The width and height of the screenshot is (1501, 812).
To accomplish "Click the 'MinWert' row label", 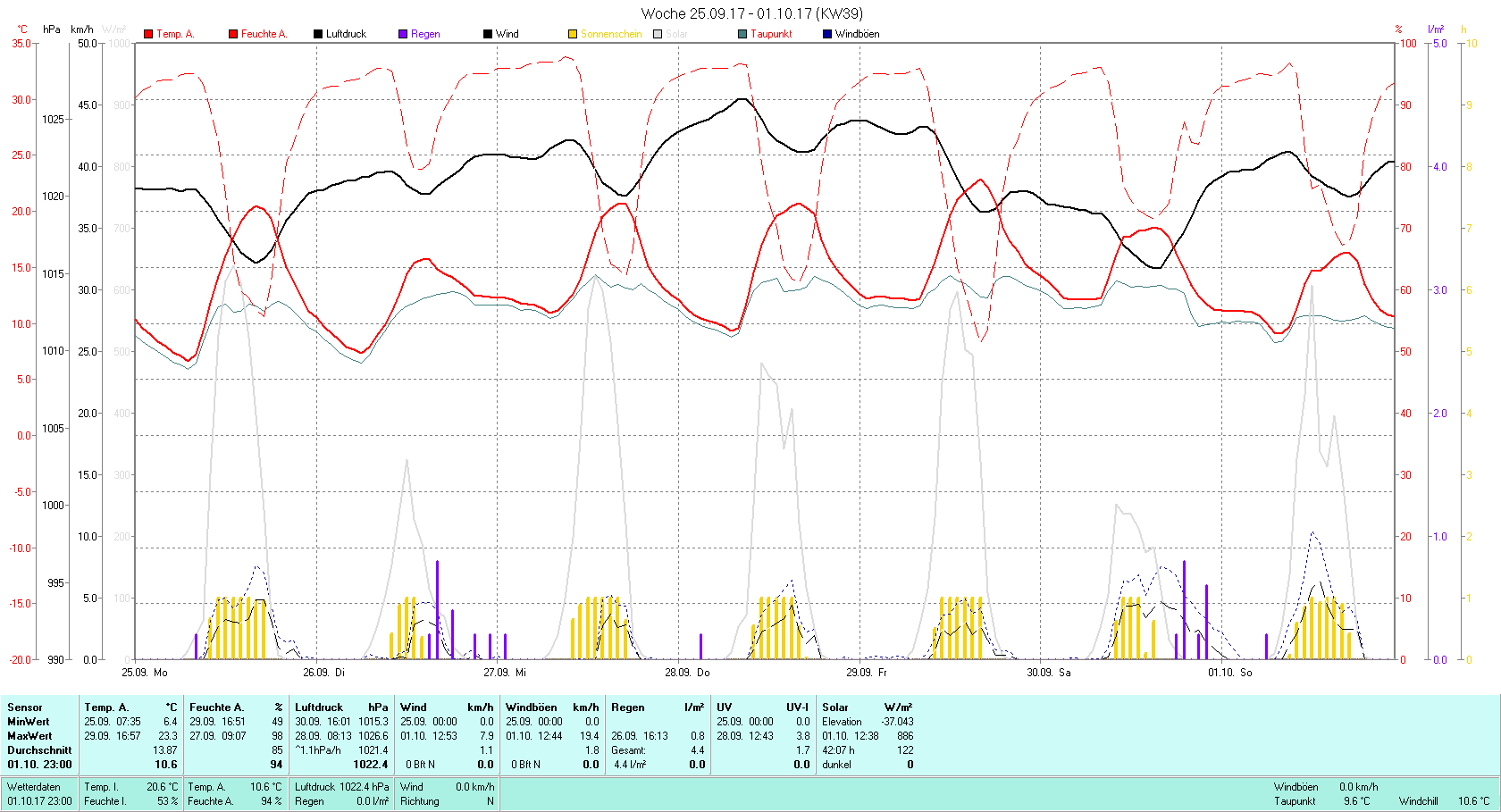I will click(x=29, y=722).
